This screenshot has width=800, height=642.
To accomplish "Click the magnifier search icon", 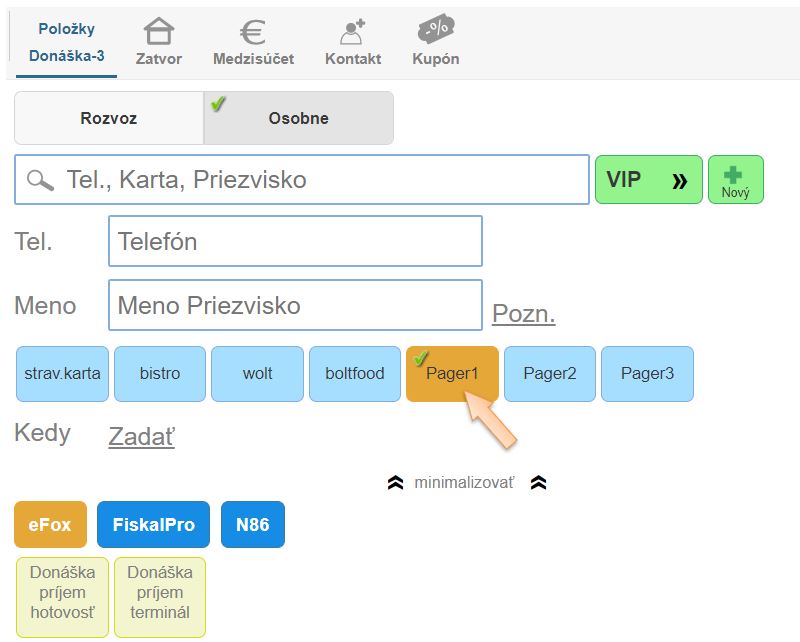I will (41, 180).
